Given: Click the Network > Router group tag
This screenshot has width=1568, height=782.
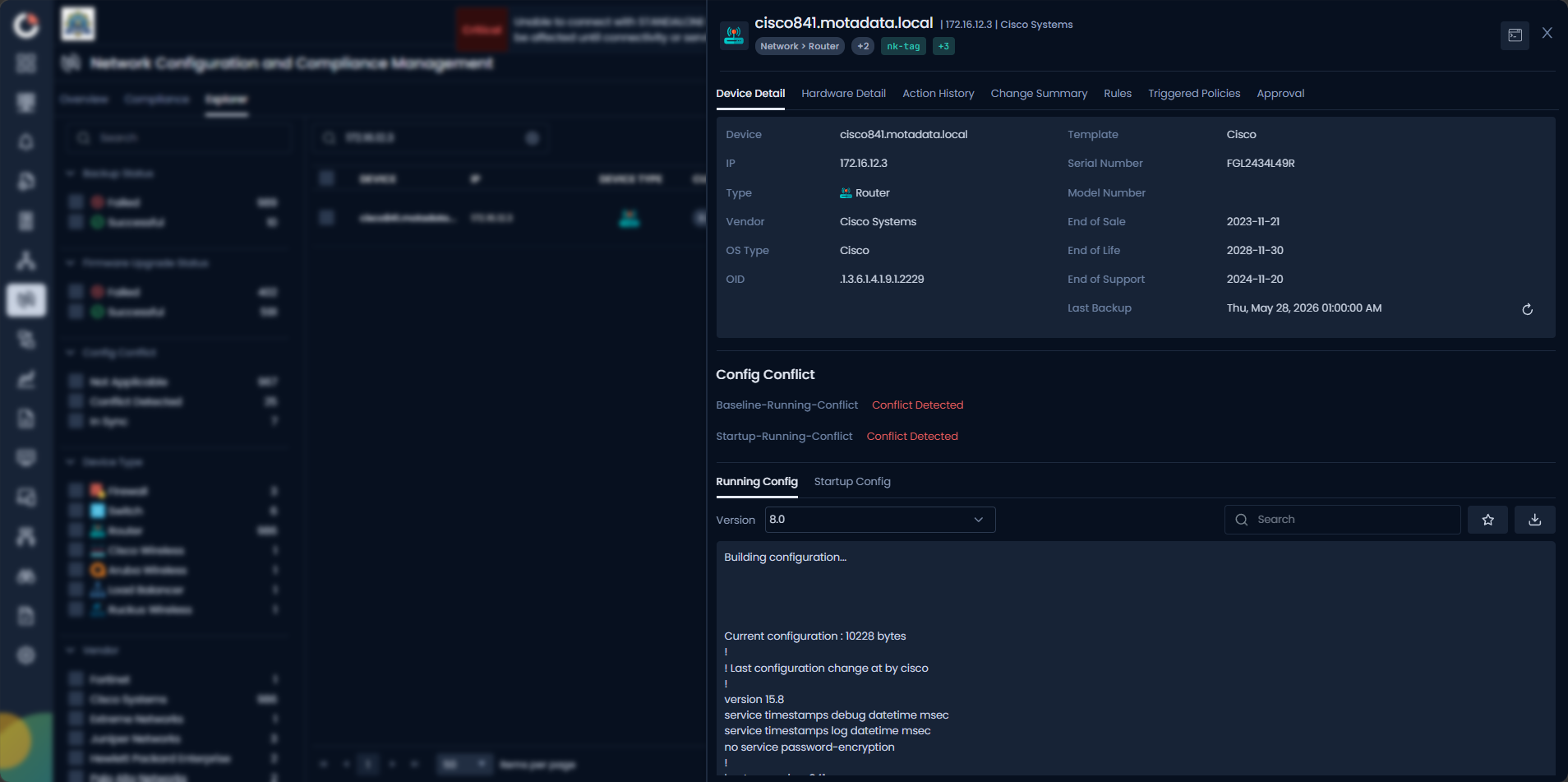Looking at the screenshot, I should [x=800, y=46].
